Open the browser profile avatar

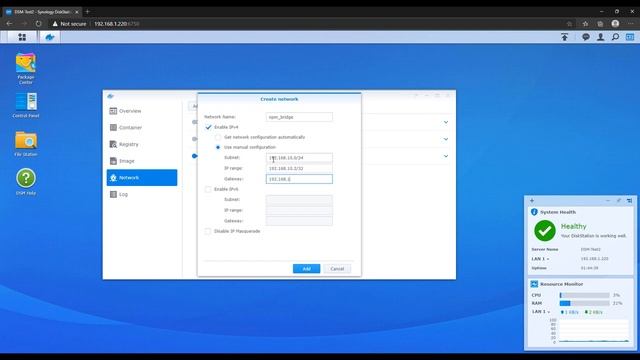coord(615,24)
